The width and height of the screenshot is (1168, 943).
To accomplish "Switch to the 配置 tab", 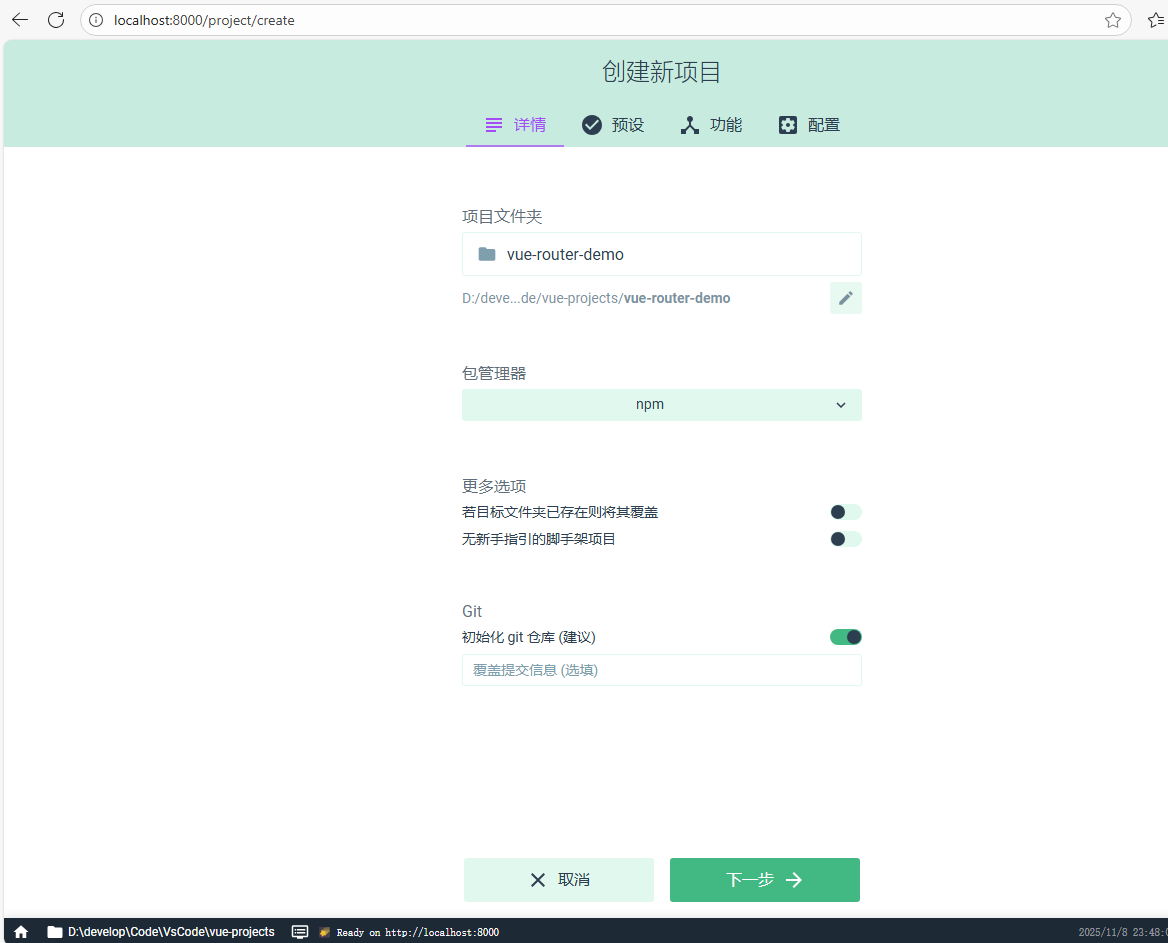I will point(809,125).
